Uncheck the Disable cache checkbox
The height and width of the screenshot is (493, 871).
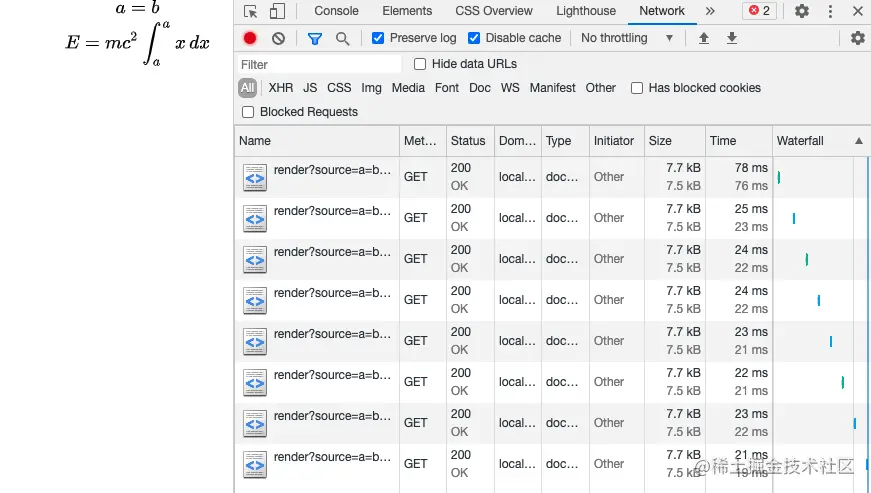pos(474,38)
